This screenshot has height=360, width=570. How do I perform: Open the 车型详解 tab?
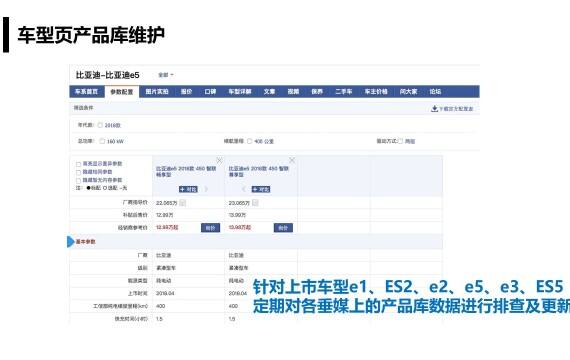(x=240, y=92)
